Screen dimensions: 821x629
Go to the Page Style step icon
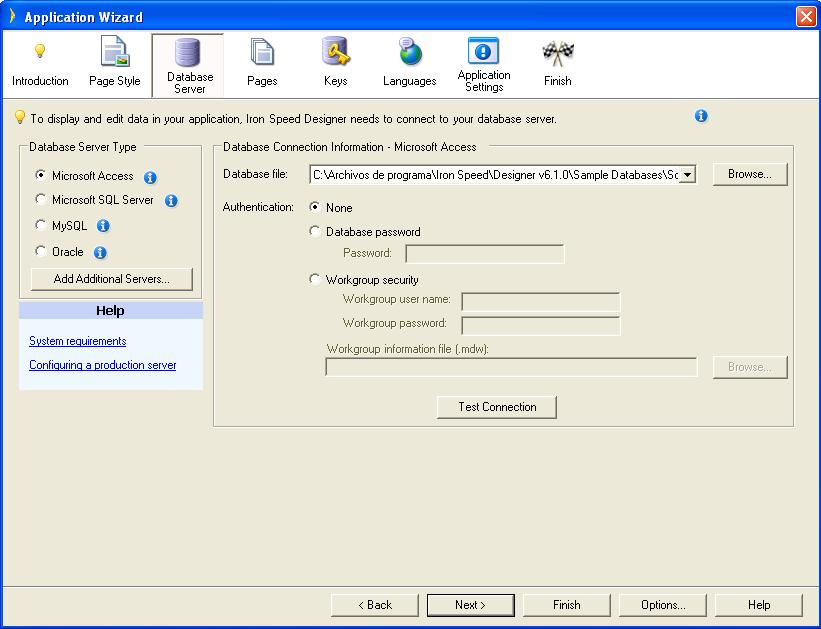click(x=115, y=51)
